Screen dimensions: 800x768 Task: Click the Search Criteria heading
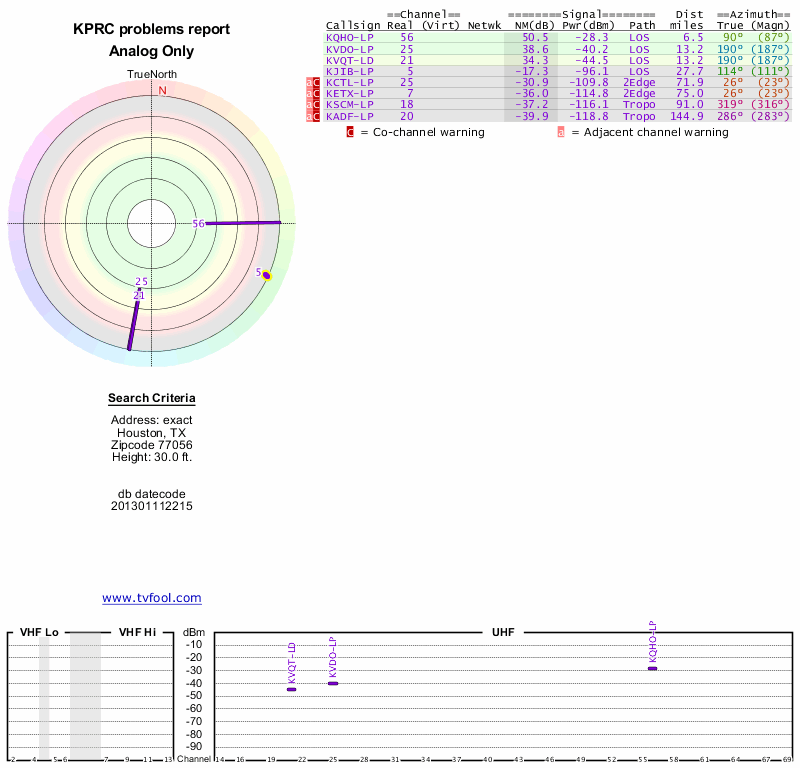click(x=152, y=399)
